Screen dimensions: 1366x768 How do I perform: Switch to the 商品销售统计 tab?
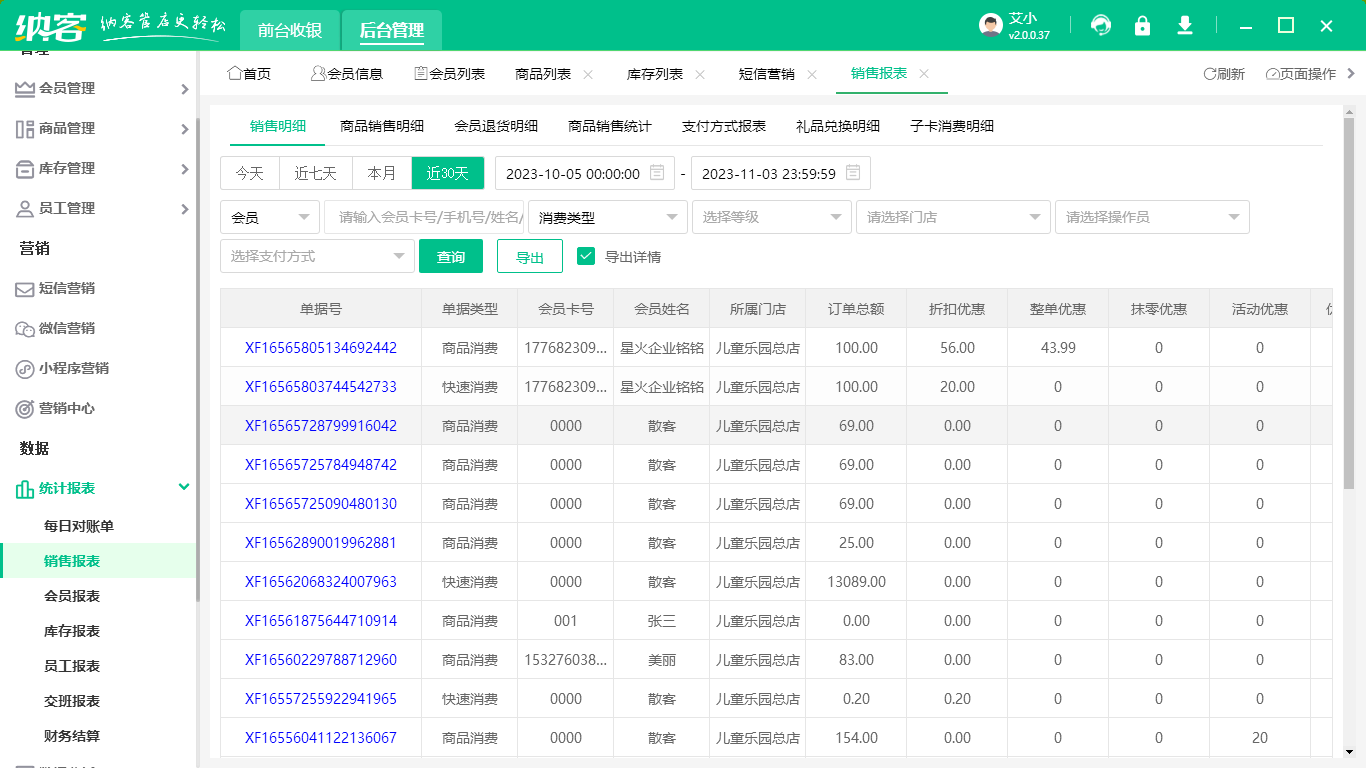613,127
